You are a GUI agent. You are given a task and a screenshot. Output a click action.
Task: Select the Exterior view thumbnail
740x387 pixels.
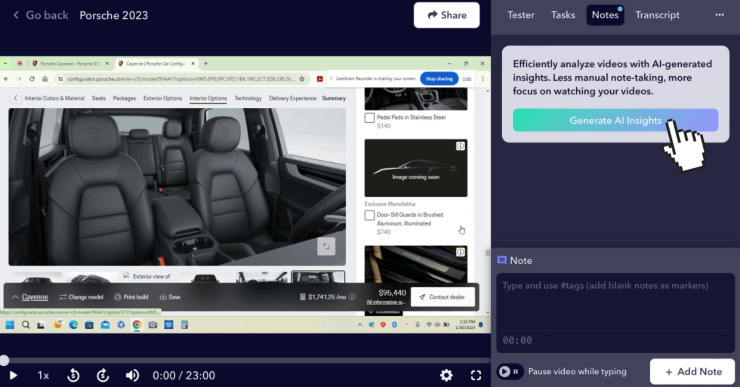point(147,277)
